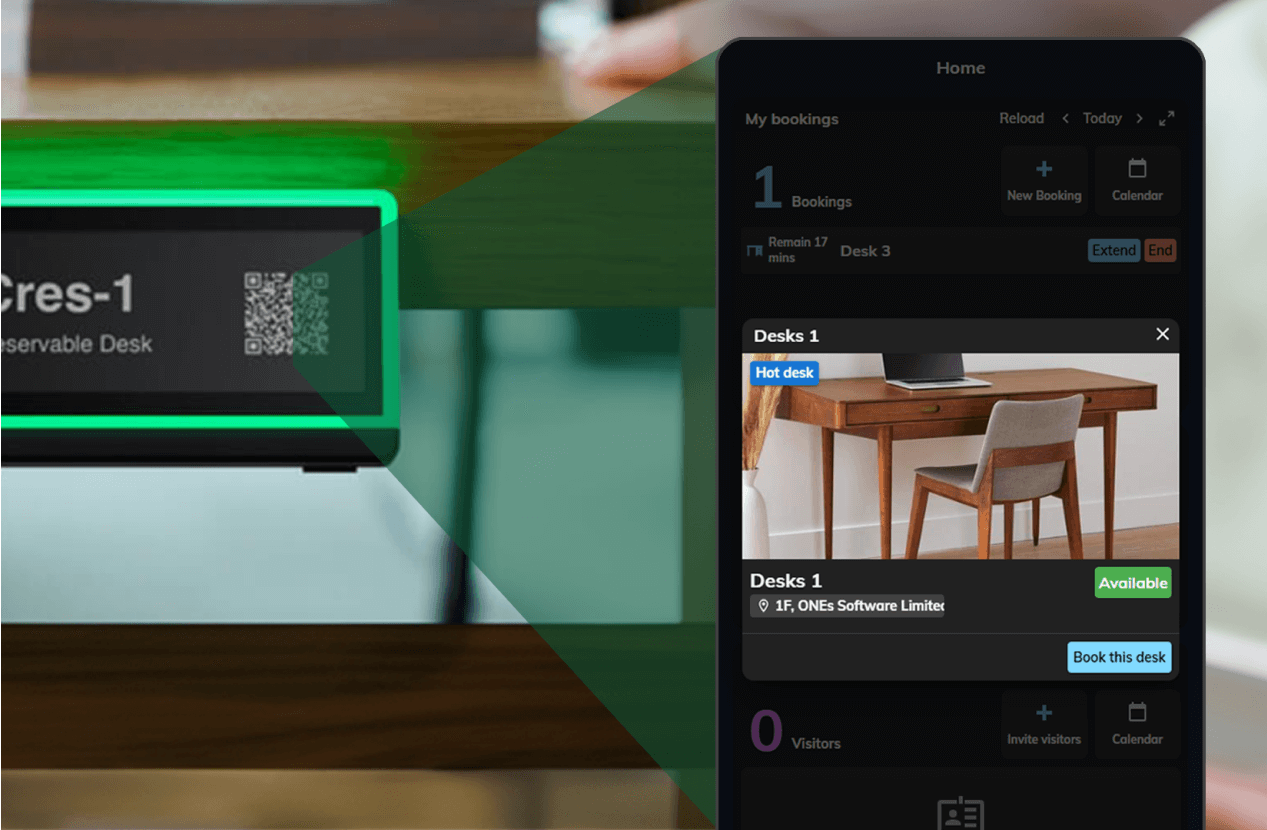
Task: Reload the bookings list
Action: click(1021, 118)
